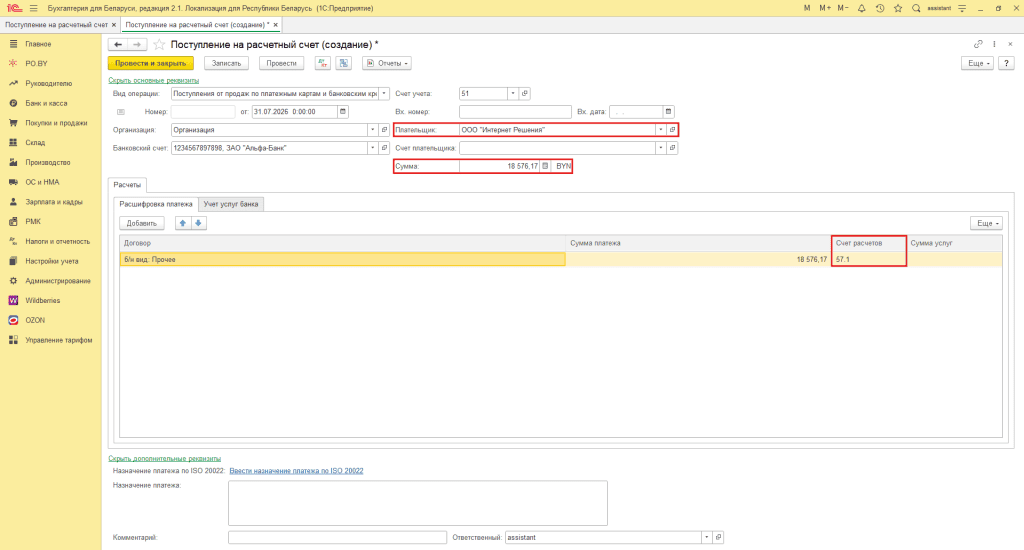Expand the Вид операции dropdown
Viewport: 1024px width, 550px height.
(x=384, y=93)
